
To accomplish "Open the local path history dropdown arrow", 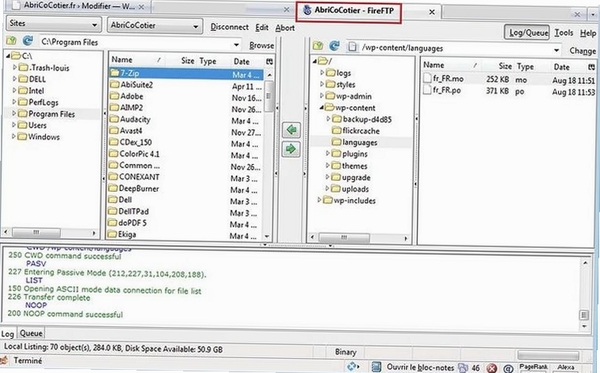I will (x=236, y=44).
